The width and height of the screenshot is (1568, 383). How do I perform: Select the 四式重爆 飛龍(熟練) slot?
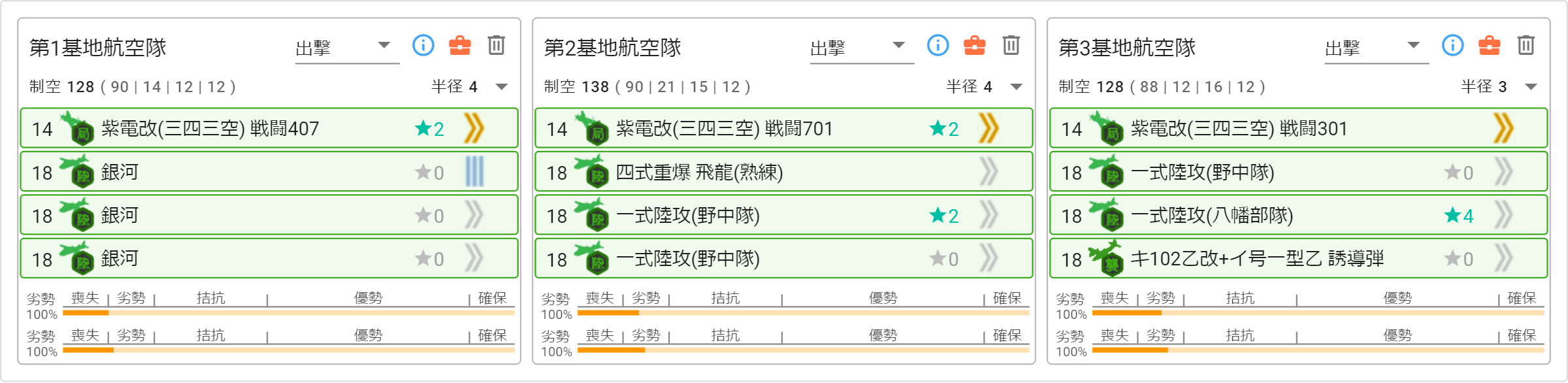coord(784,172)
